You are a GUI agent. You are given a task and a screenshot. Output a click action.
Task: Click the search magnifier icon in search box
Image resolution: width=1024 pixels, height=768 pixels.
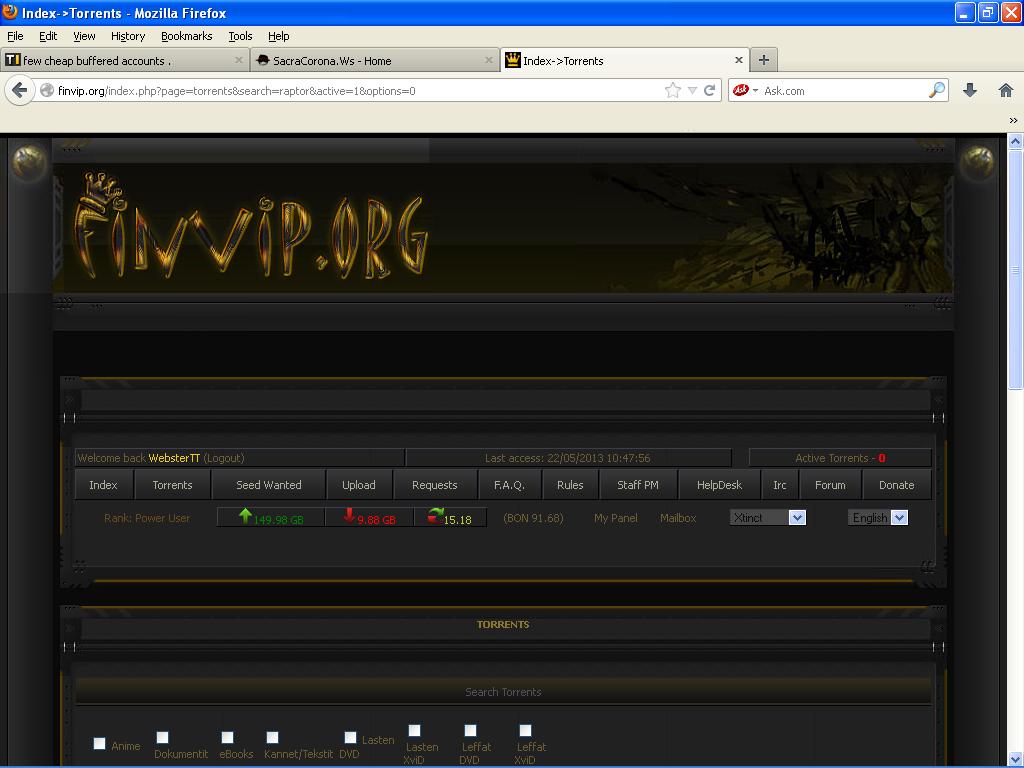(x=936, y=90)
